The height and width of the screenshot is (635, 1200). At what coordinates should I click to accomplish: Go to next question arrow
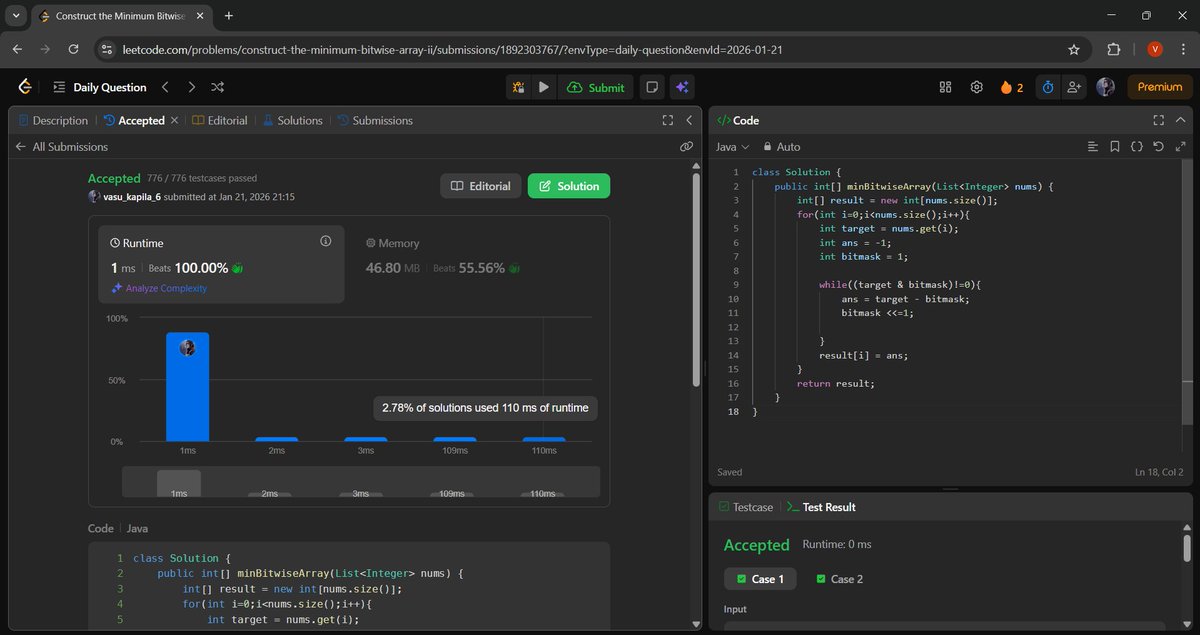tap(191, 87)
